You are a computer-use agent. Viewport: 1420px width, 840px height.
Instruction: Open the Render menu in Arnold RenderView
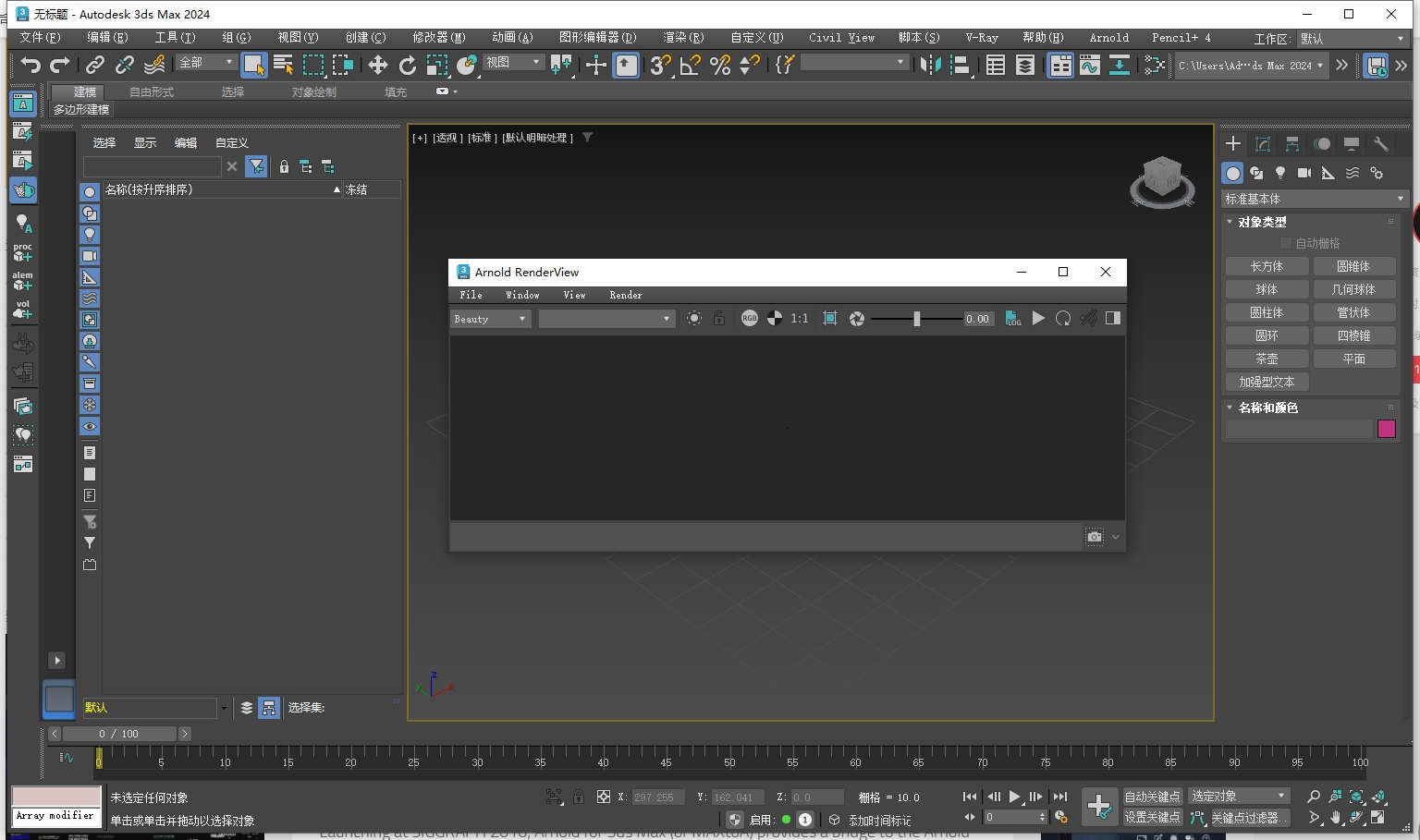click(x=626, y=295)
